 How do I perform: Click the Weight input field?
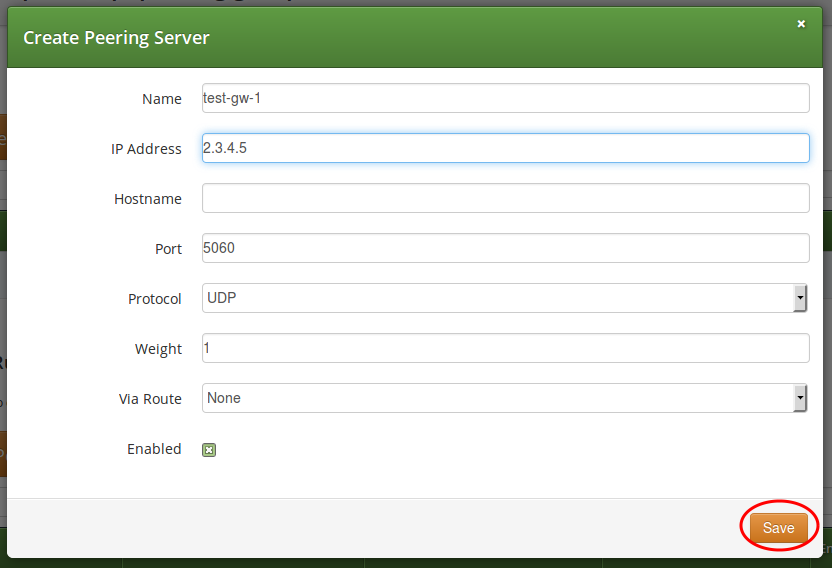[x=505, y=348]
